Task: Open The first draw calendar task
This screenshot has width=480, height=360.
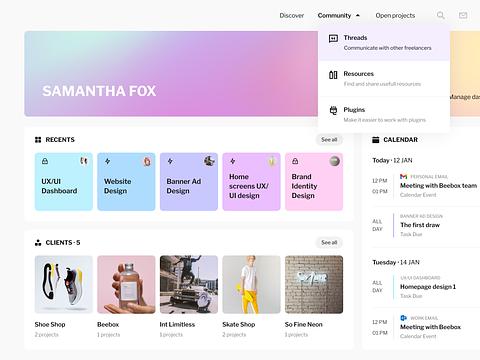Action: tap(420, 225)
